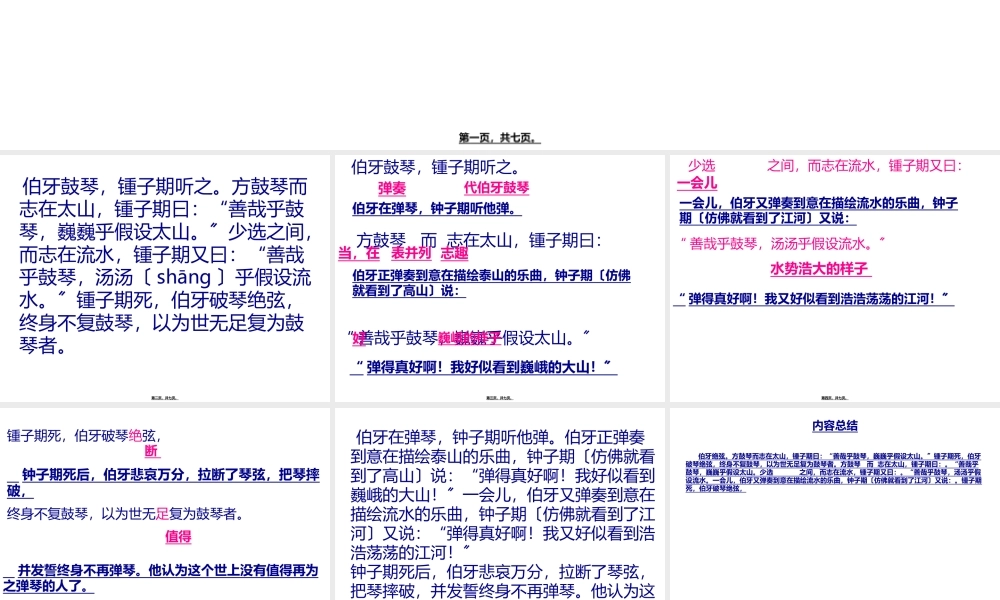This screenshot has height=600, width=1000.
Task: Select the 表并列 annotation text
Action: pos(411,252)
